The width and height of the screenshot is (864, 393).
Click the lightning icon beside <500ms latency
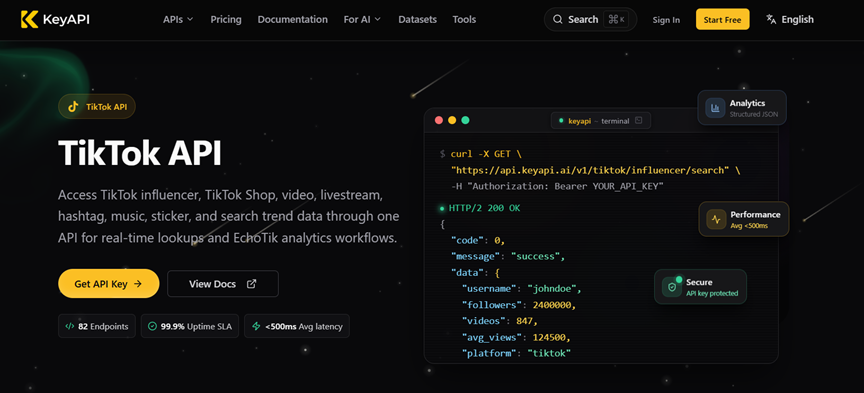[256, 326]
